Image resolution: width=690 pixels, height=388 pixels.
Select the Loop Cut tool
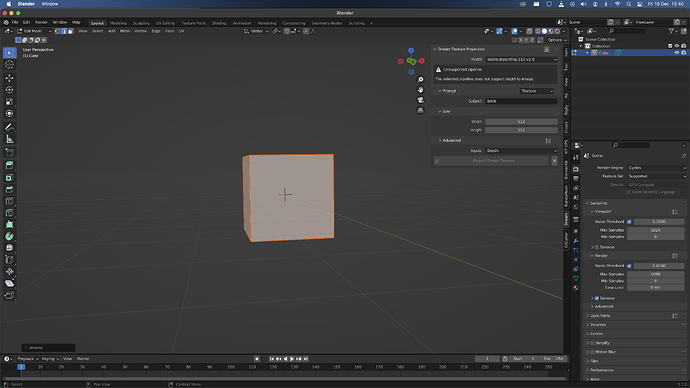coord(9,201)
